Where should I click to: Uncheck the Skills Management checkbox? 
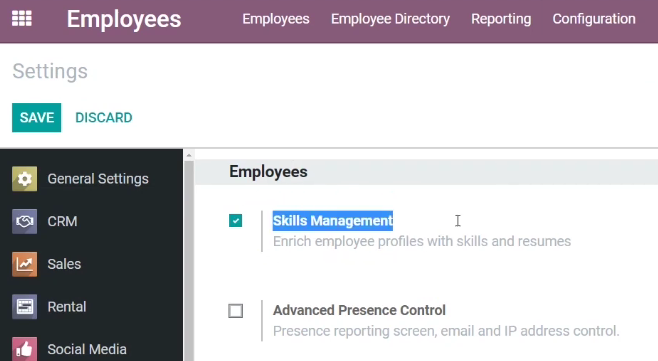[235, 220]
